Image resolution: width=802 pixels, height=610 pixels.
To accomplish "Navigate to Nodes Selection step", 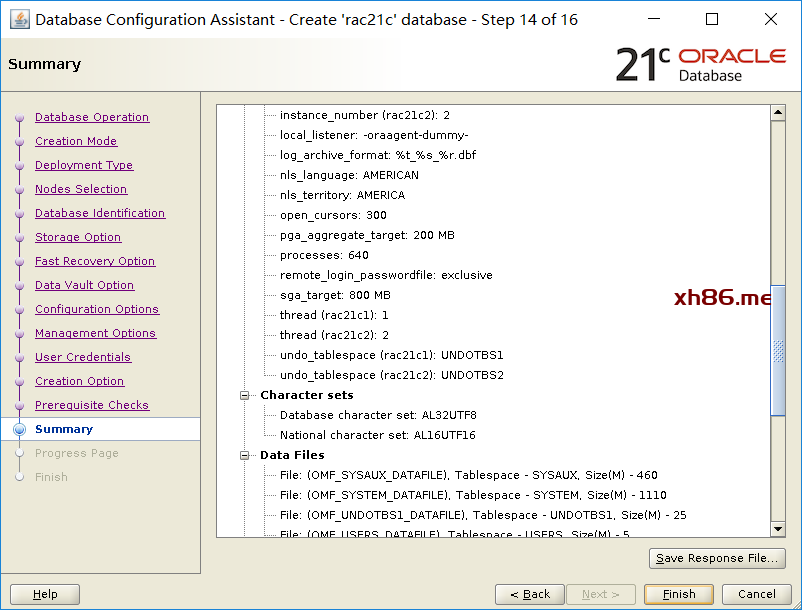I will point(81,189).
